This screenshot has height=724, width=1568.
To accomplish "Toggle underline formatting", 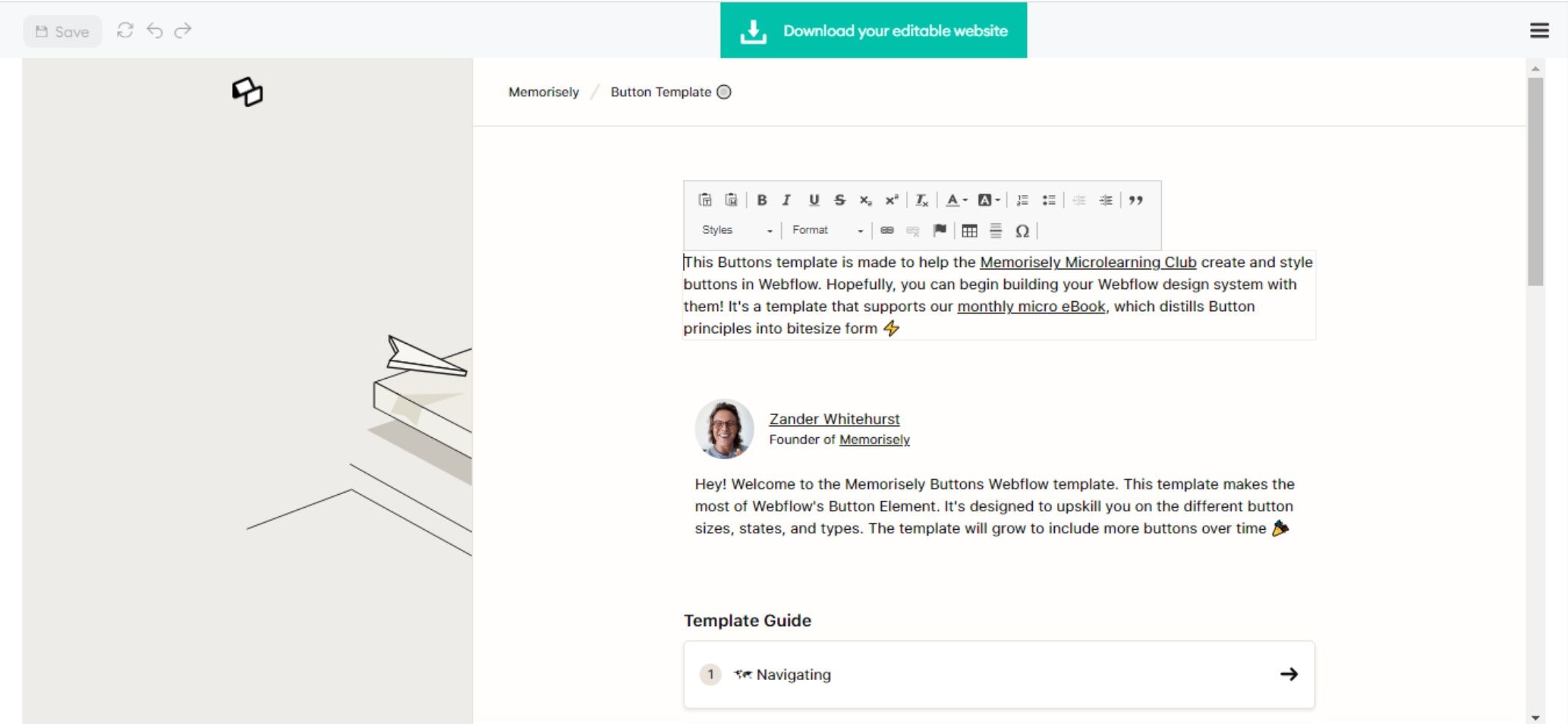I will coord(814,200).
